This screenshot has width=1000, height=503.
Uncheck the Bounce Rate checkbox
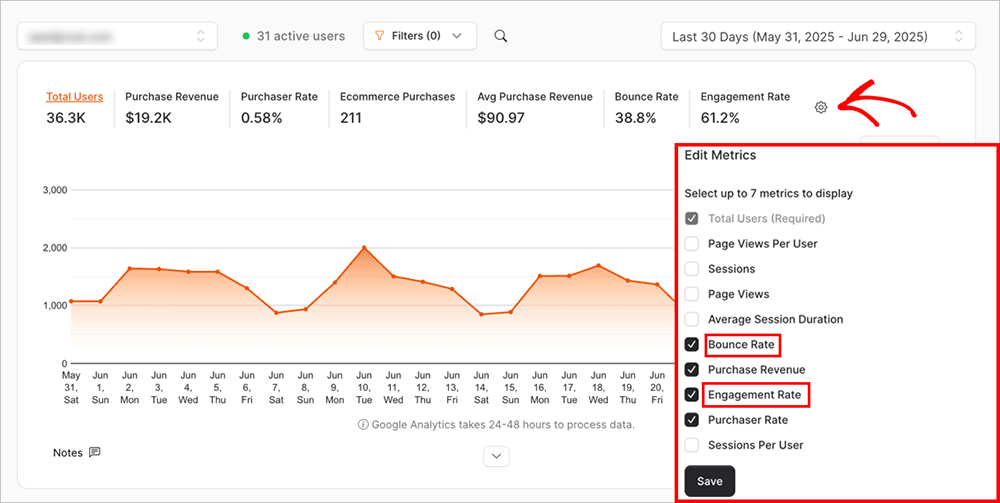(691, 344)
